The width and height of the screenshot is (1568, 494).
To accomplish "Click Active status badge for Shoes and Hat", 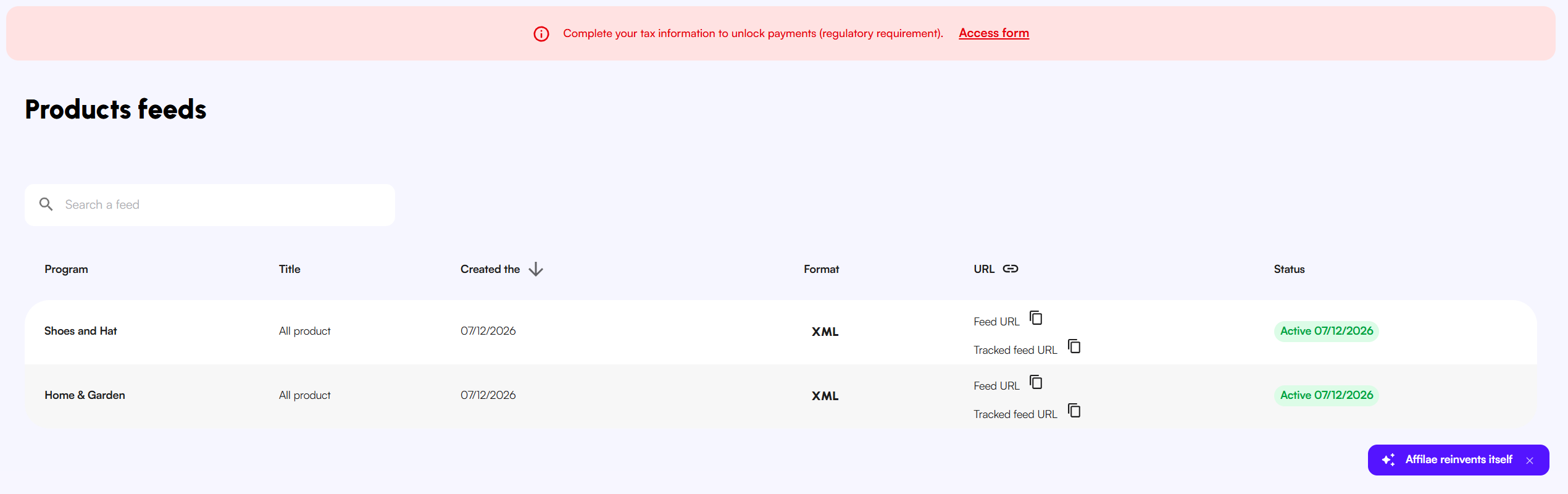I will click(x=1327, y=331).
